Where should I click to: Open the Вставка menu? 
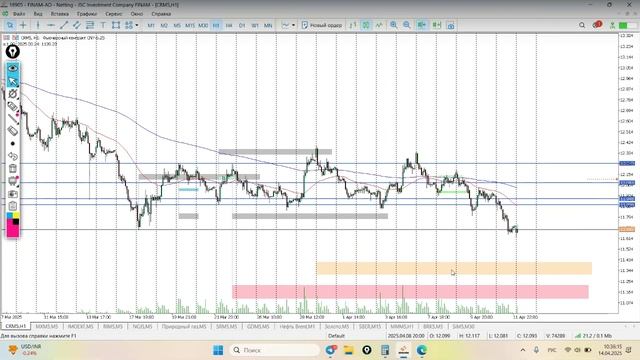click(x=60, y=14)
